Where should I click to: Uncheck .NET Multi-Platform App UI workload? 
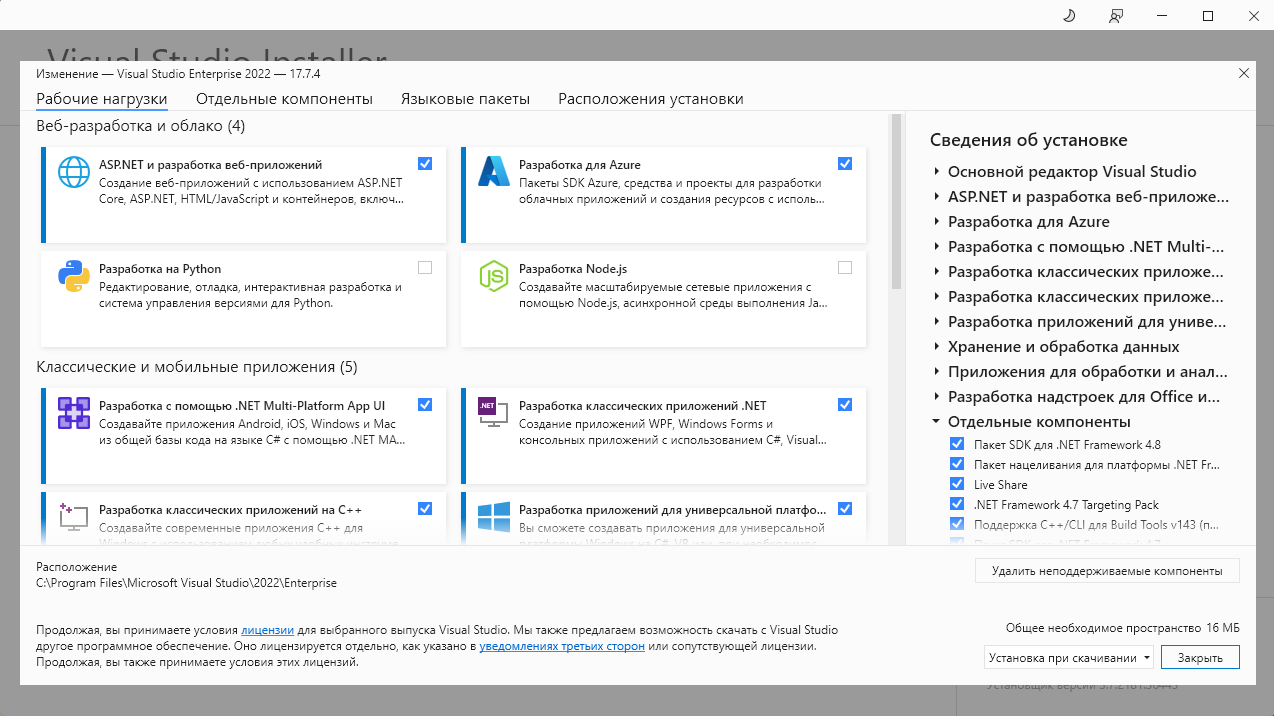(x=425, y=404)
